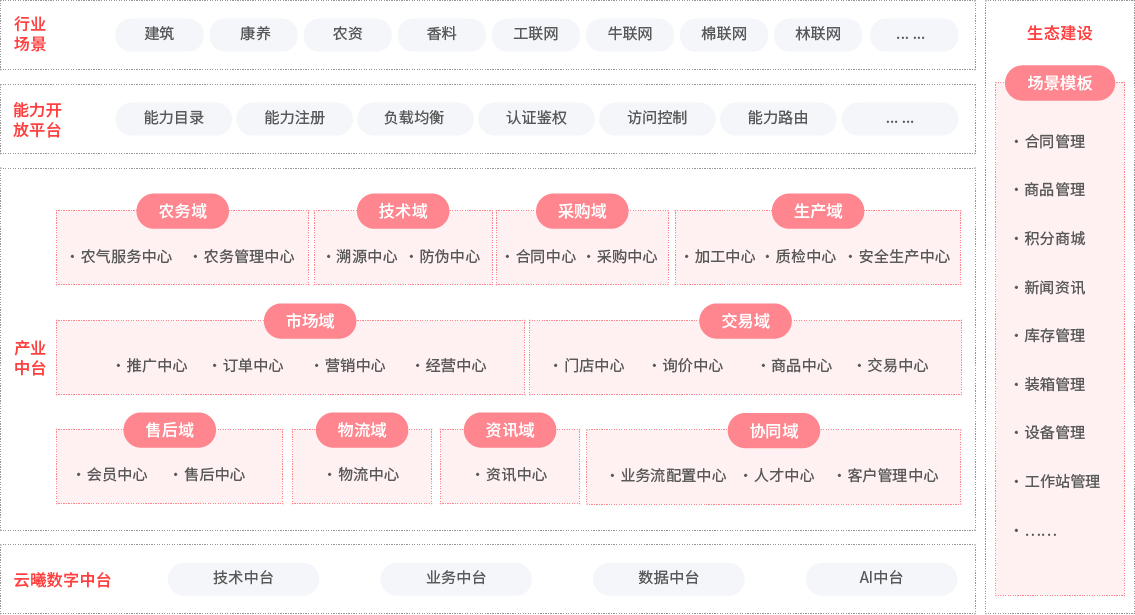Click the 建筑 industry scenario pill

[159, 34]
